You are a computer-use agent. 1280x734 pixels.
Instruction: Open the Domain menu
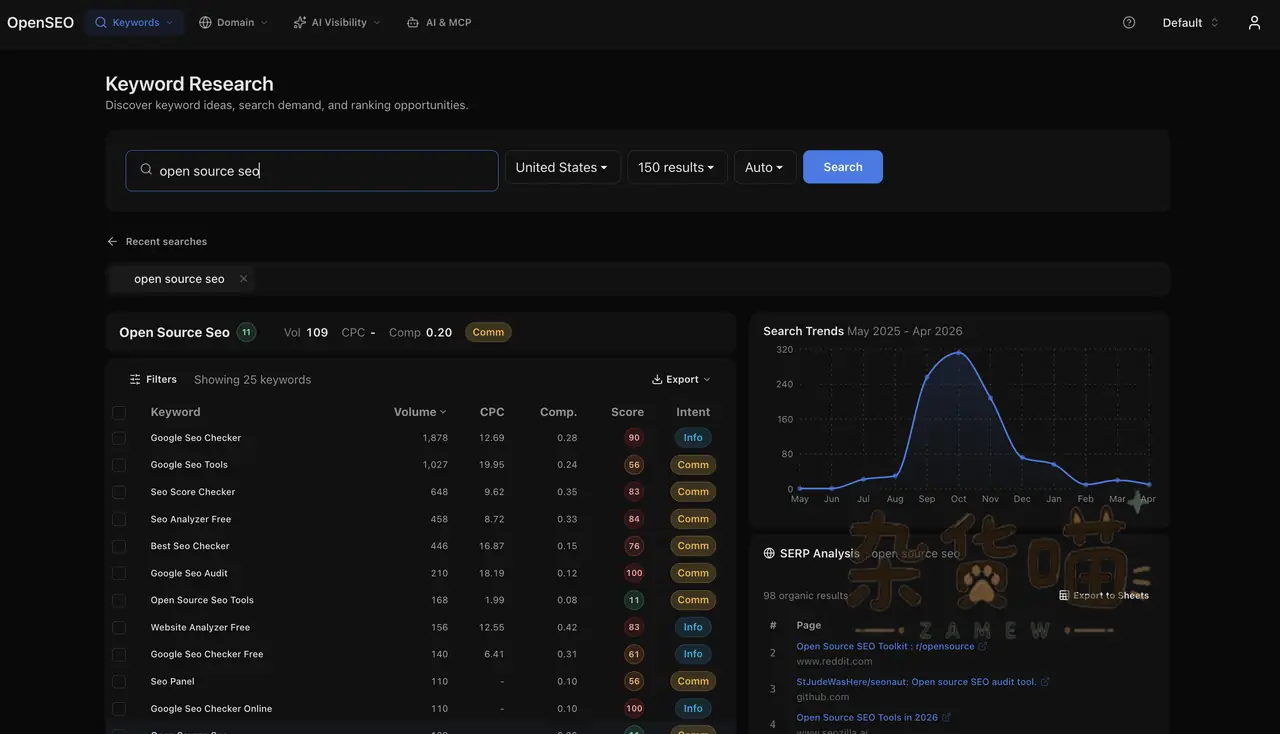[x=234, y=22]
